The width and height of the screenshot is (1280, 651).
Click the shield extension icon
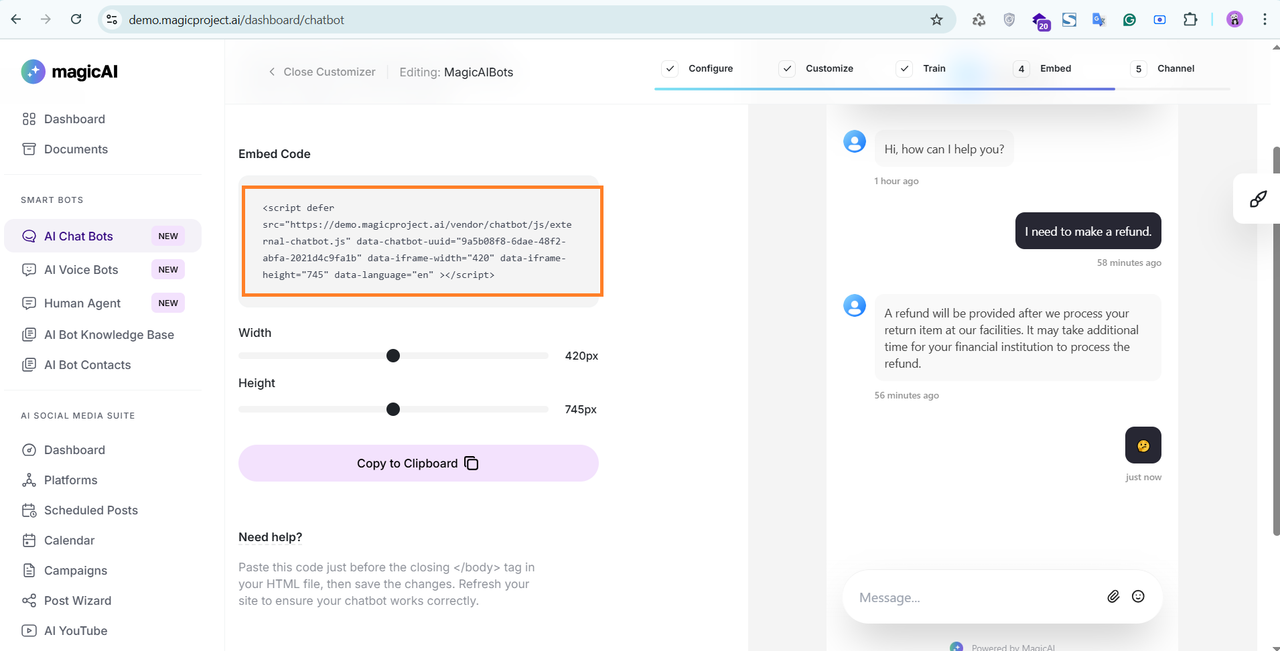[x=1009, y=19]
